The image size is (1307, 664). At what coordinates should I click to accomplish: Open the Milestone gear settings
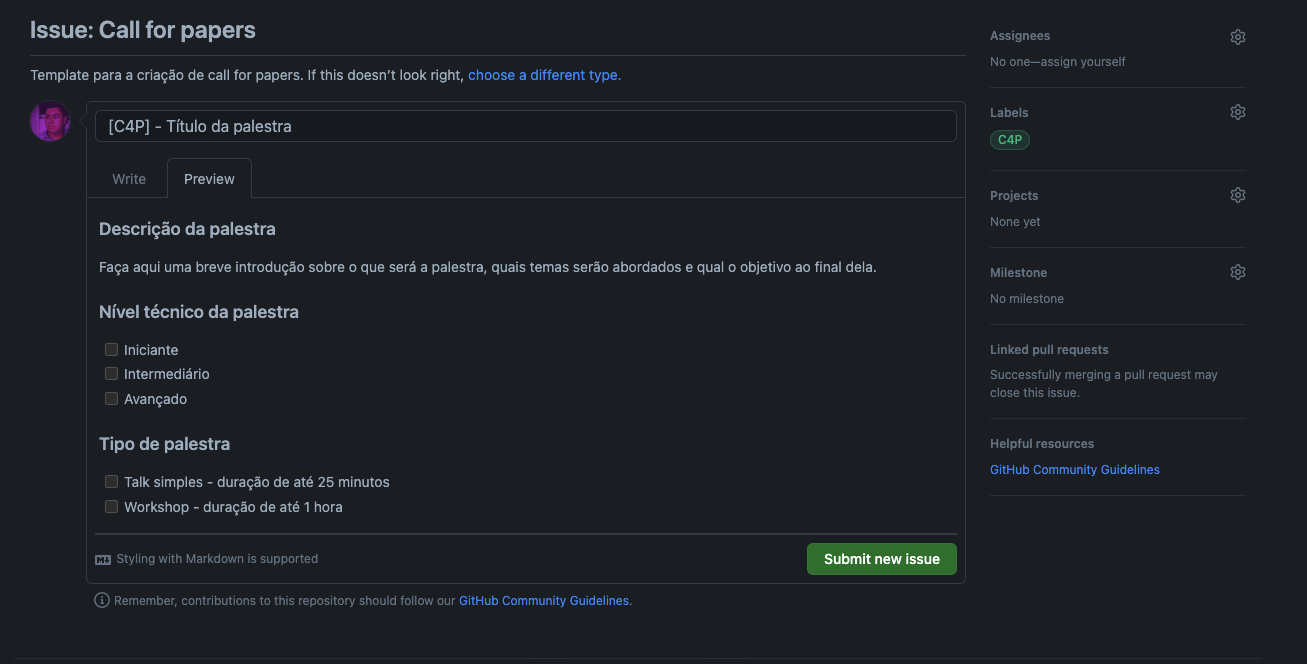pos(1237,272)
